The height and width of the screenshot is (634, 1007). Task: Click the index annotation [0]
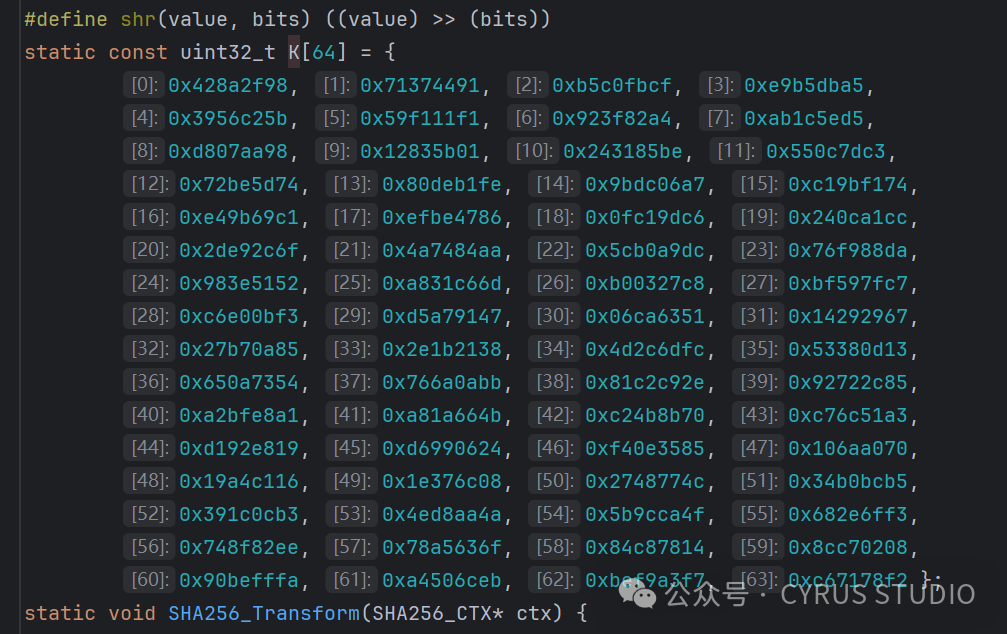tap(142, 85)
